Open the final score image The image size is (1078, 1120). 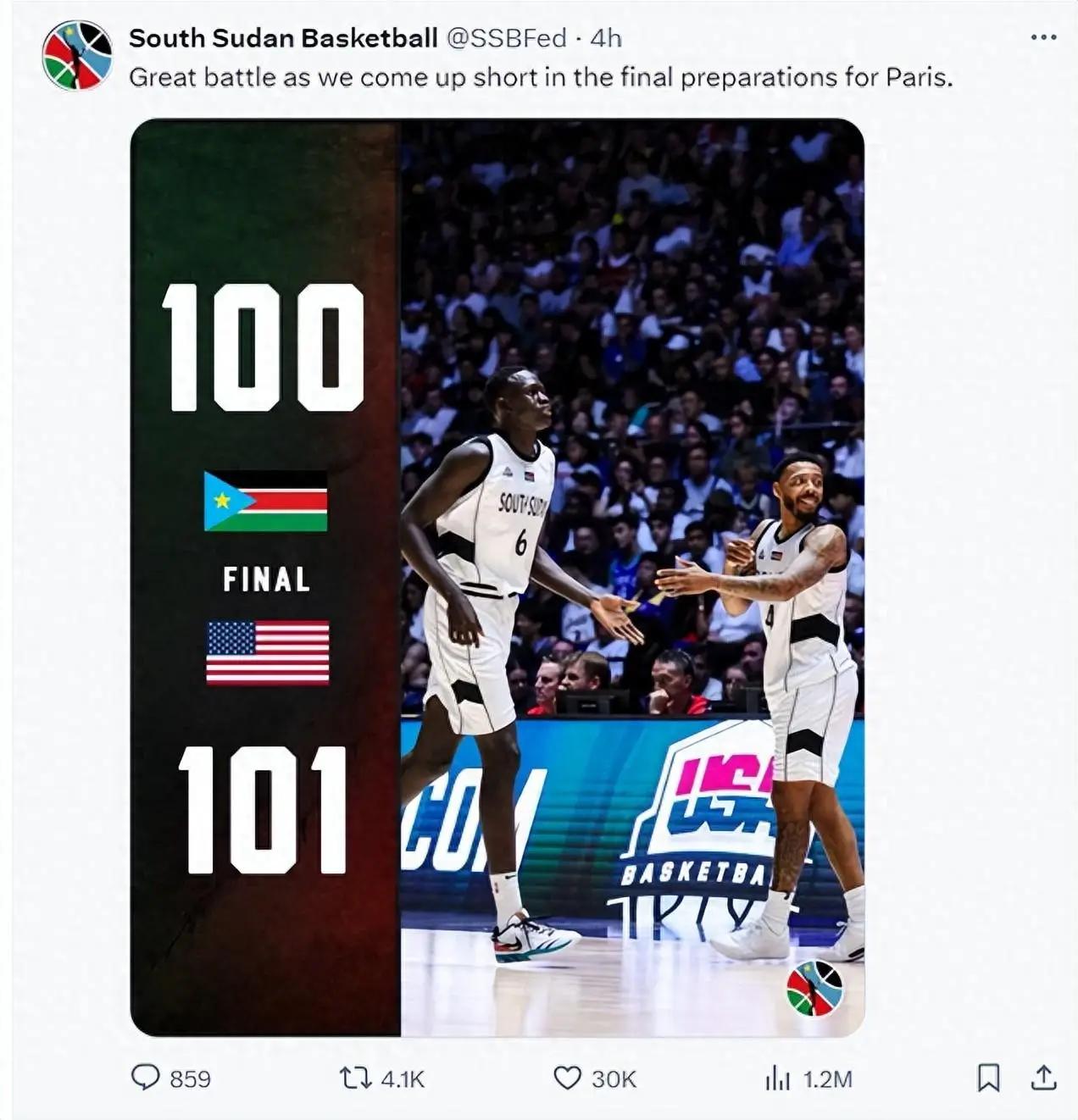(497, 578)
